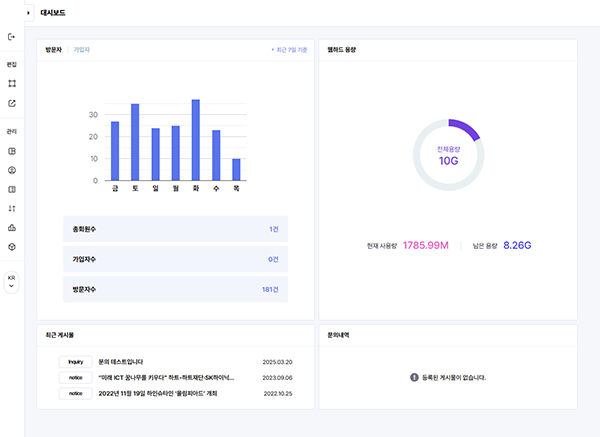Open the two-column panel icon in sidebar
This screenshot has height=437, width=600.
pos(12,189)
